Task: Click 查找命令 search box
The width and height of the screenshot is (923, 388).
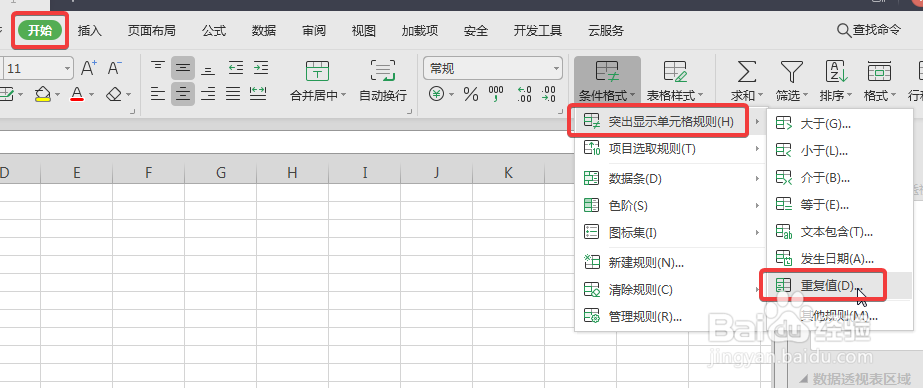Action: click(x=869, y=31)
